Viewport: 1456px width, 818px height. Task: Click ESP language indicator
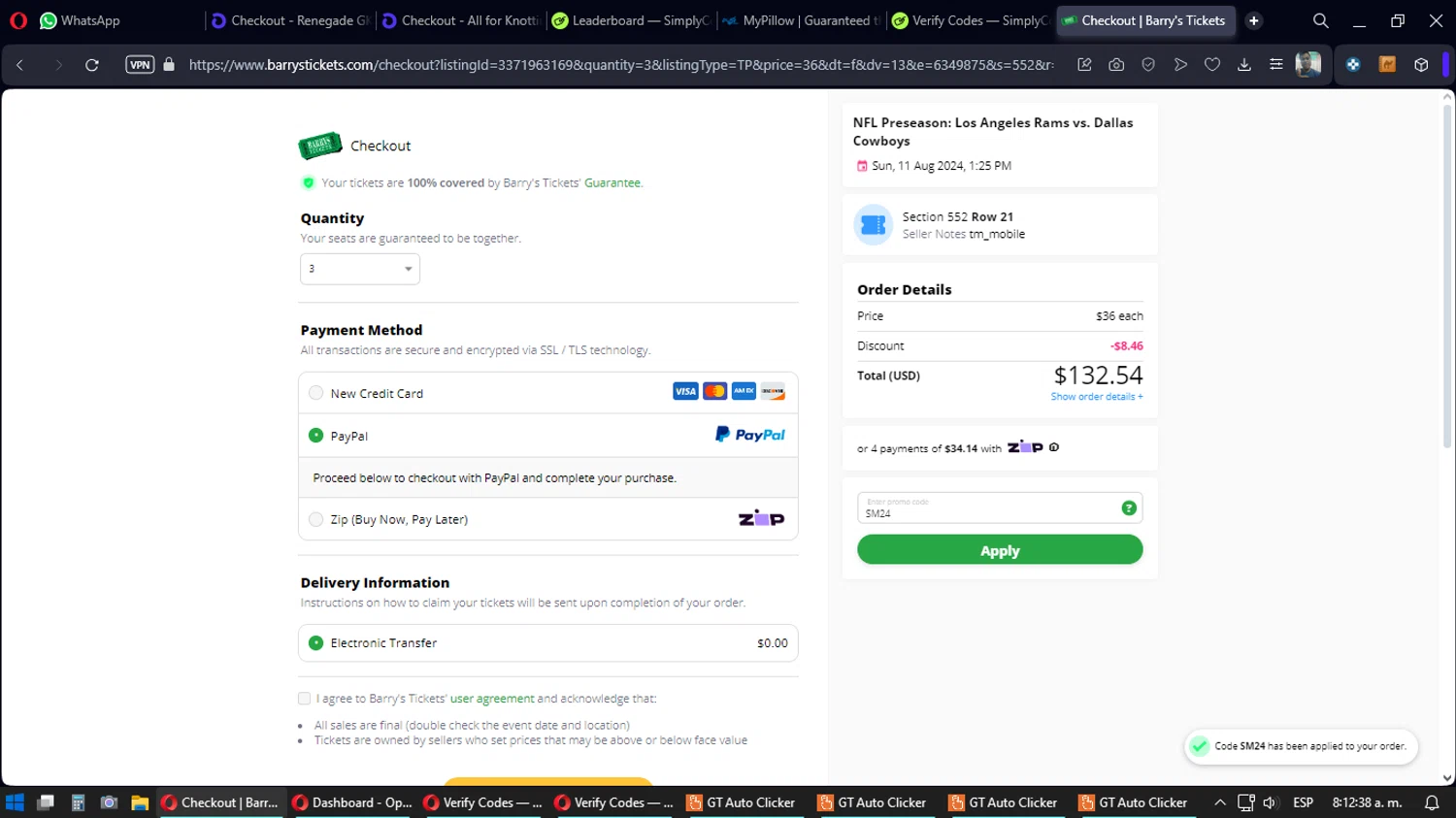1304,802
